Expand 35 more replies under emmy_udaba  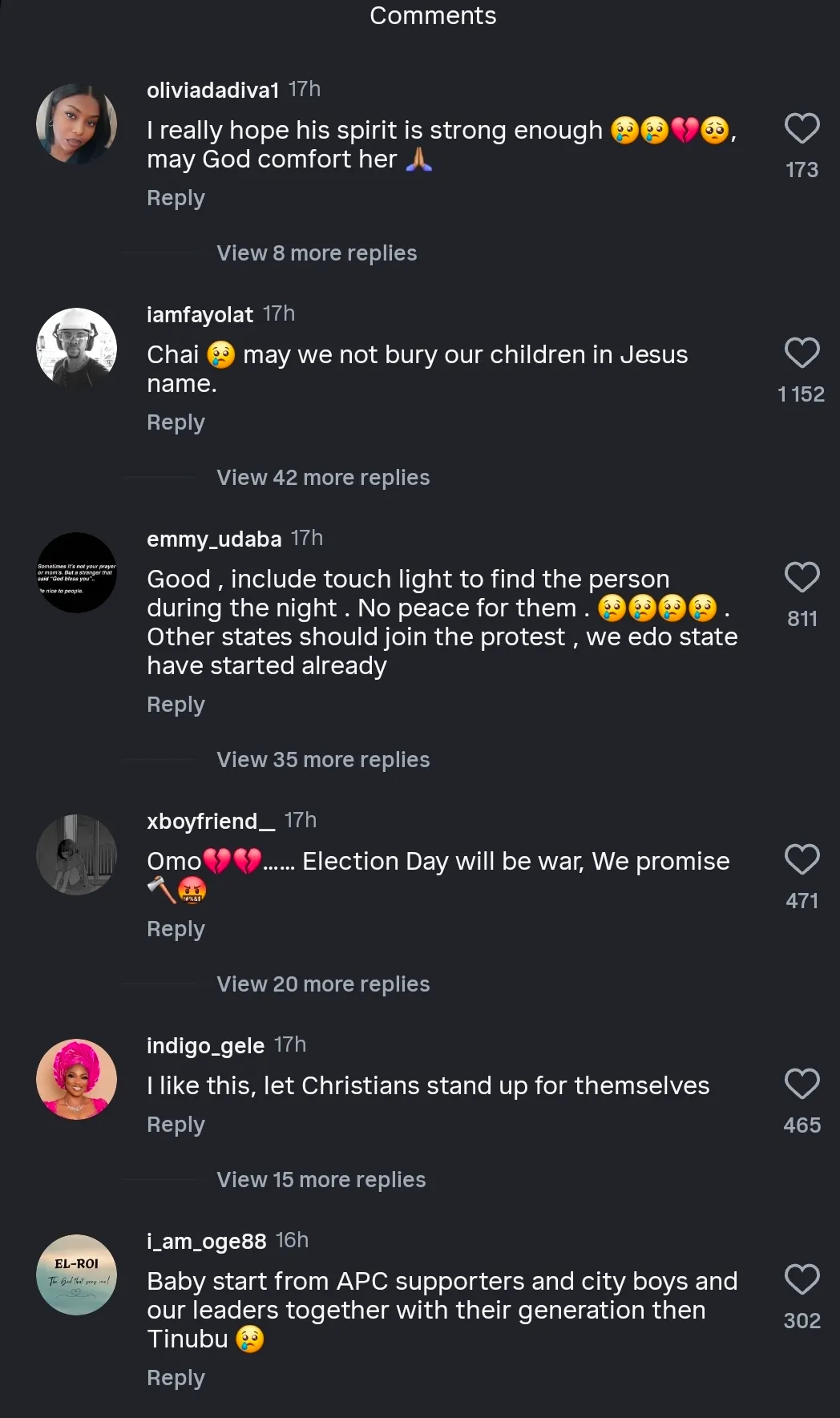(x=323, y=760)
